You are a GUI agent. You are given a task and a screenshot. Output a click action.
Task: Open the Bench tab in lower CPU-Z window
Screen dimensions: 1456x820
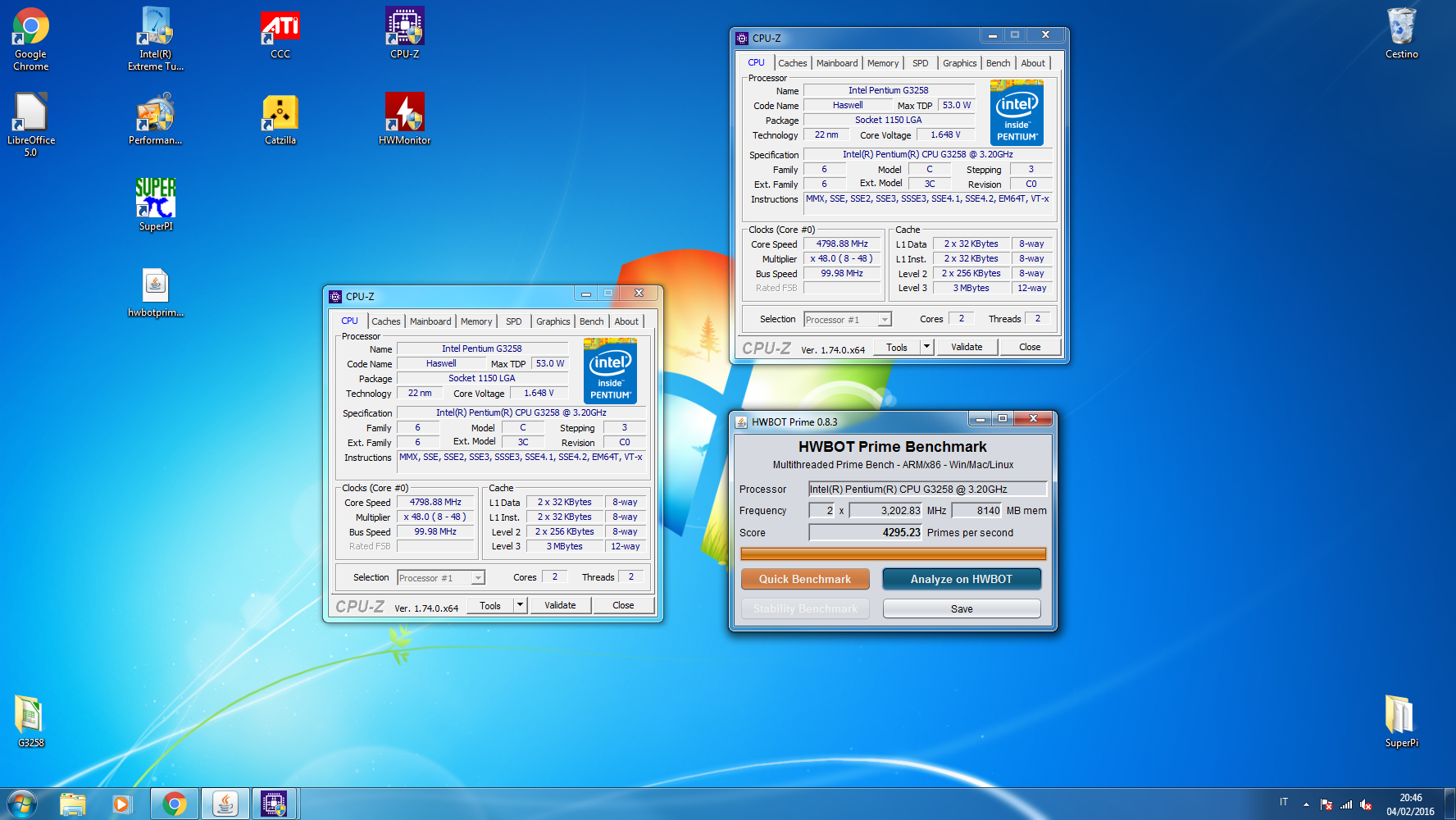click(591, 321)
